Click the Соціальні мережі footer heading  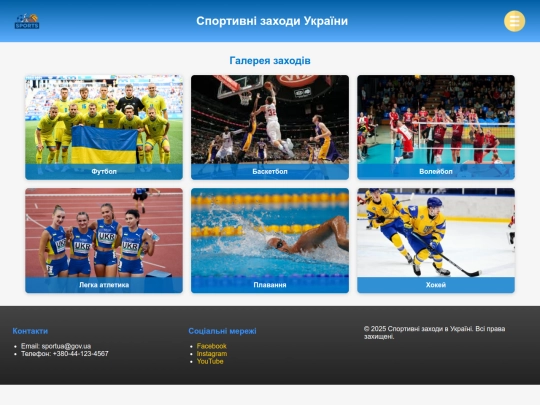coord(222,331)
